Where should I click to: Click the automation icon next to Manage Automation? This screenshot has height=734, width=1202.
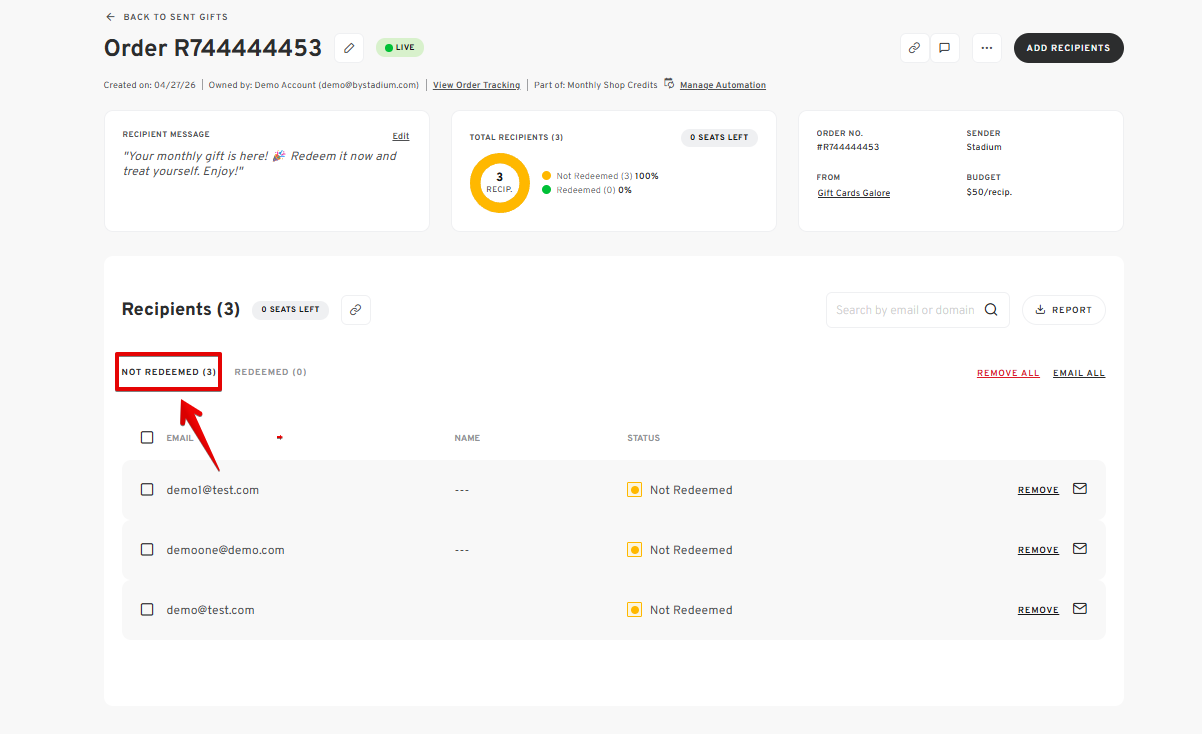click(x=669, y=84)
